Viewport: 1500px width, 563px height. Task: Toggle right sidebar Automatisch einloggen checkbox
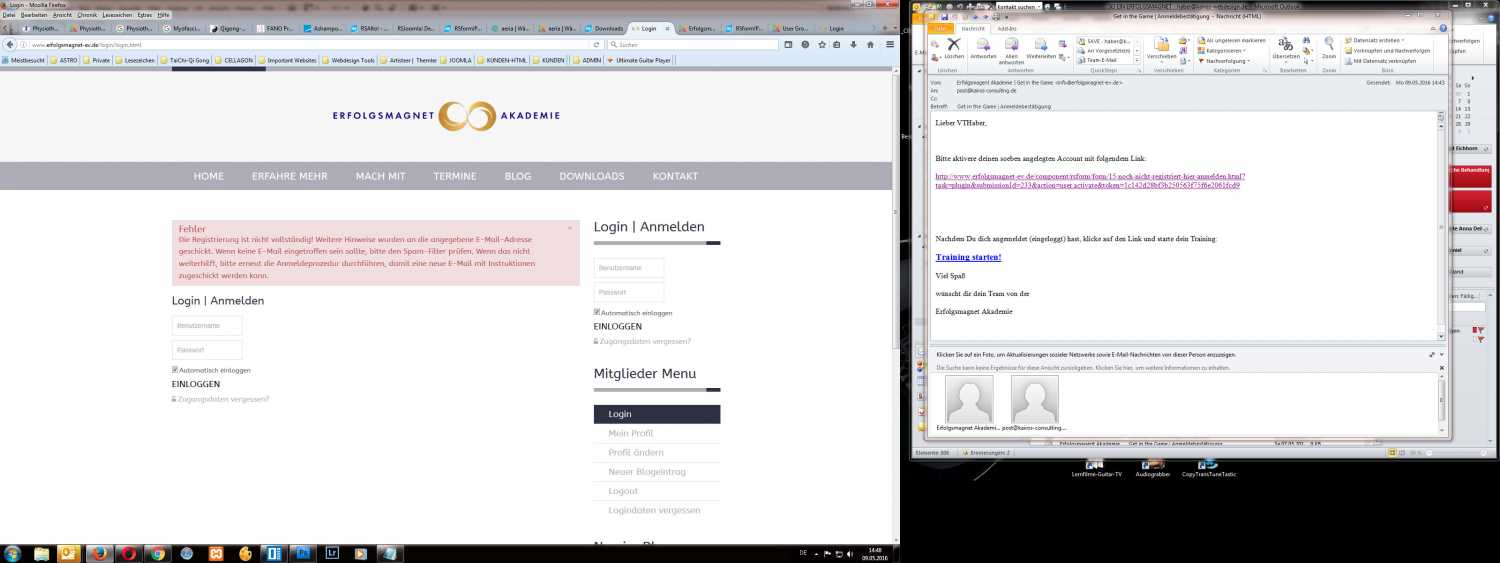pos(598,312)
